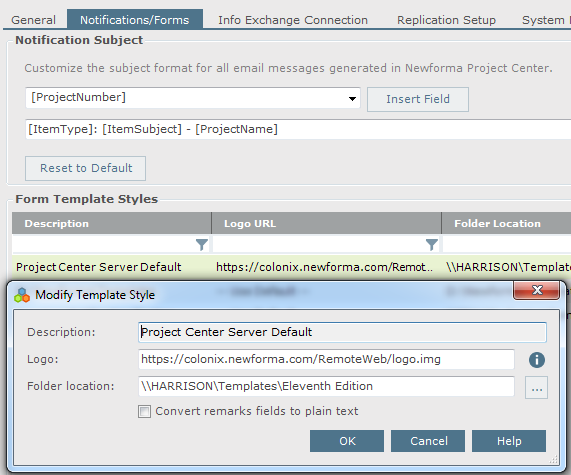Click the browse (...) button for folder location
The width and height of the screenshot is (571, 475).
(536, 388)
